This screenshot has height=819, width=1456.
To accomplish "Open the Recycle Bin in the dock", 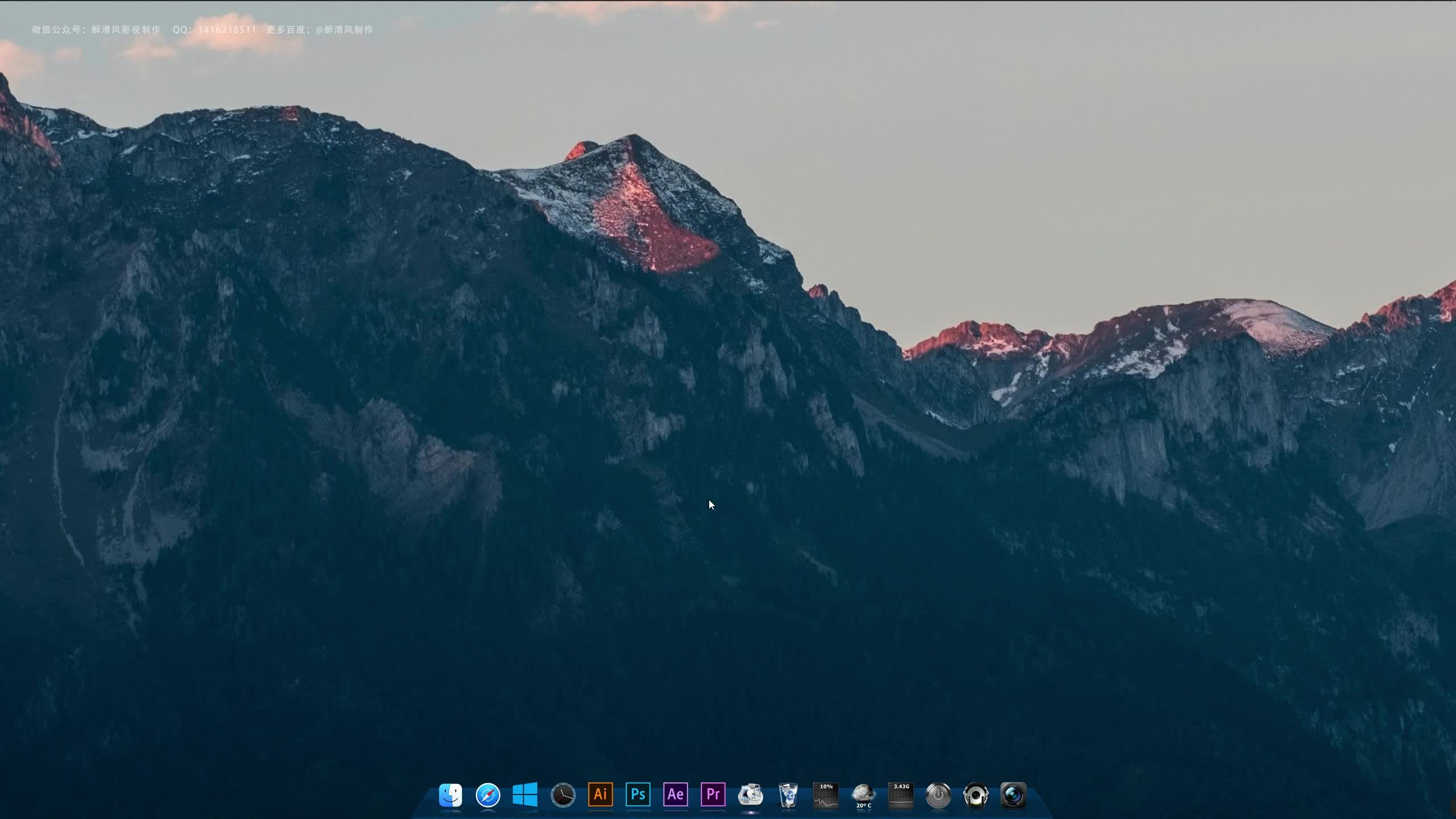I will point(788,795).
